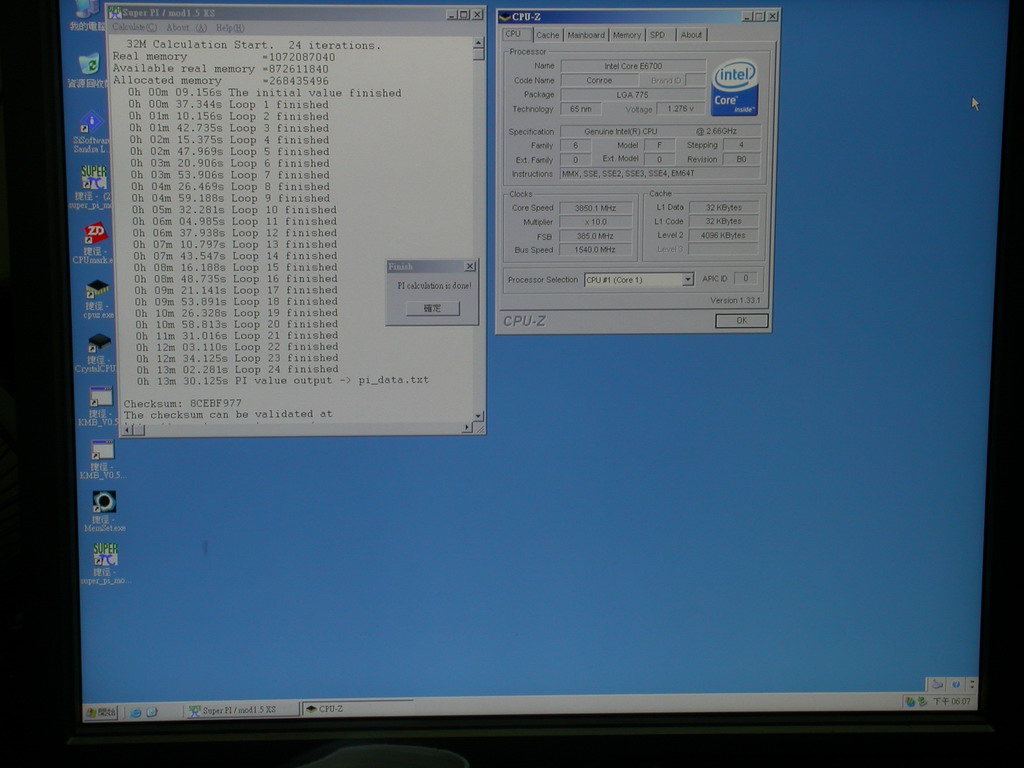Image resolution: width=1024 pixels, height=768 pixels.
Task: Click the Super PI vertical scrollbar down arrow
Action: point(479,415)
